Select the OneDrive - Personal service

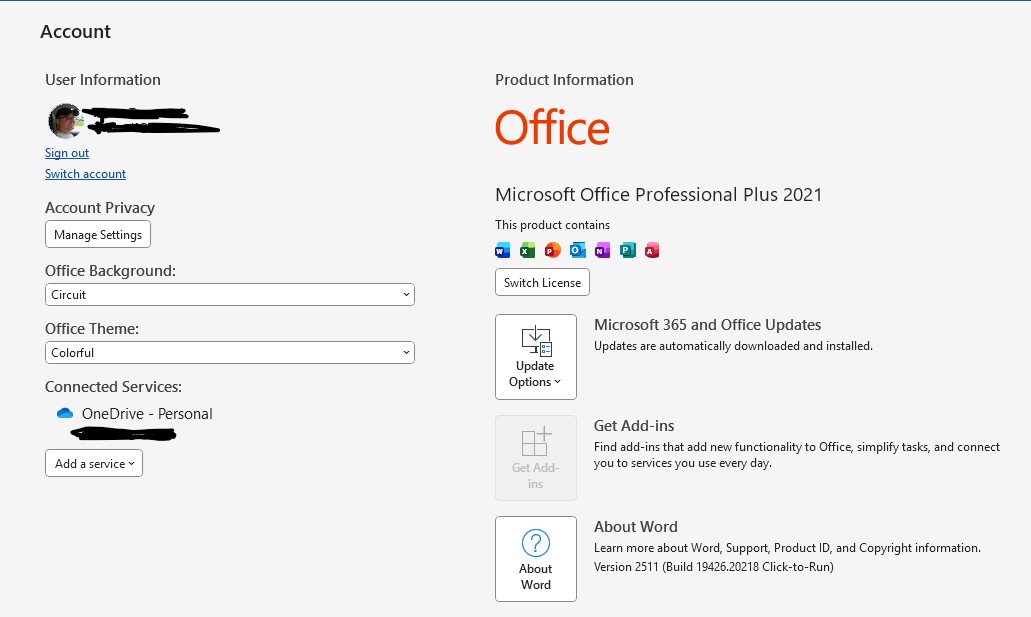click(x=147, y=414)
